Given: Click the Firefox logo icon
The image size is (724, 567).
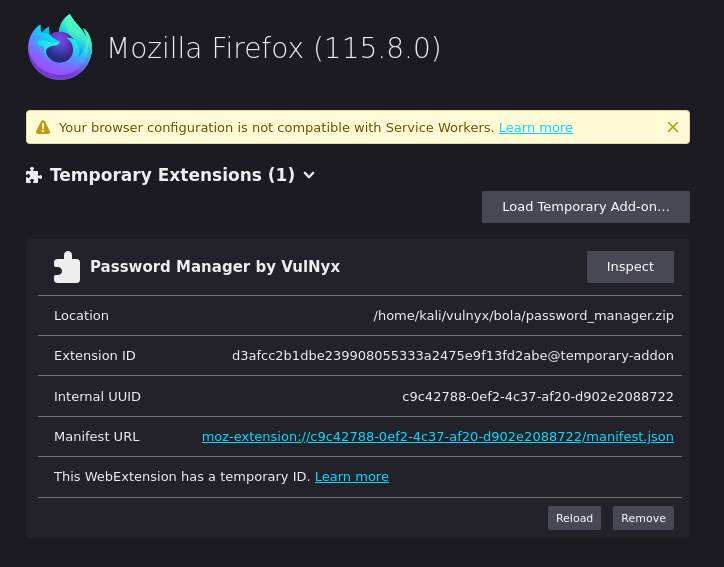Looking at the screenshot, I should pos(60,47).
